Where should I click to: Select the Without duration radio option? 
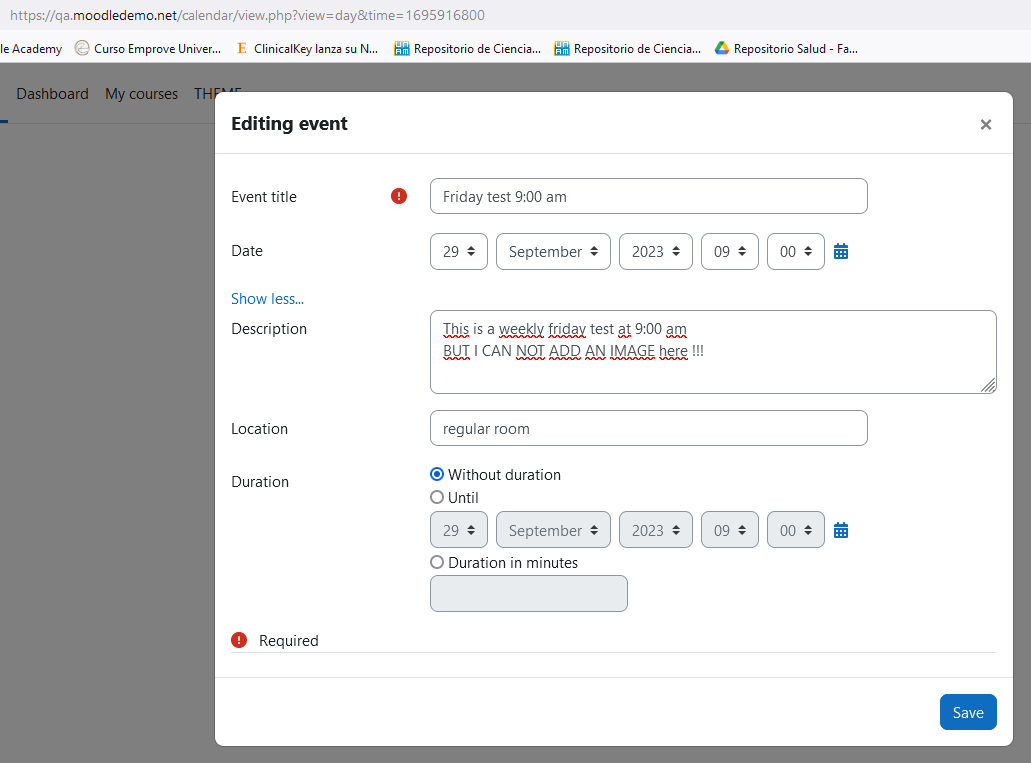click(x=437, y=474)
